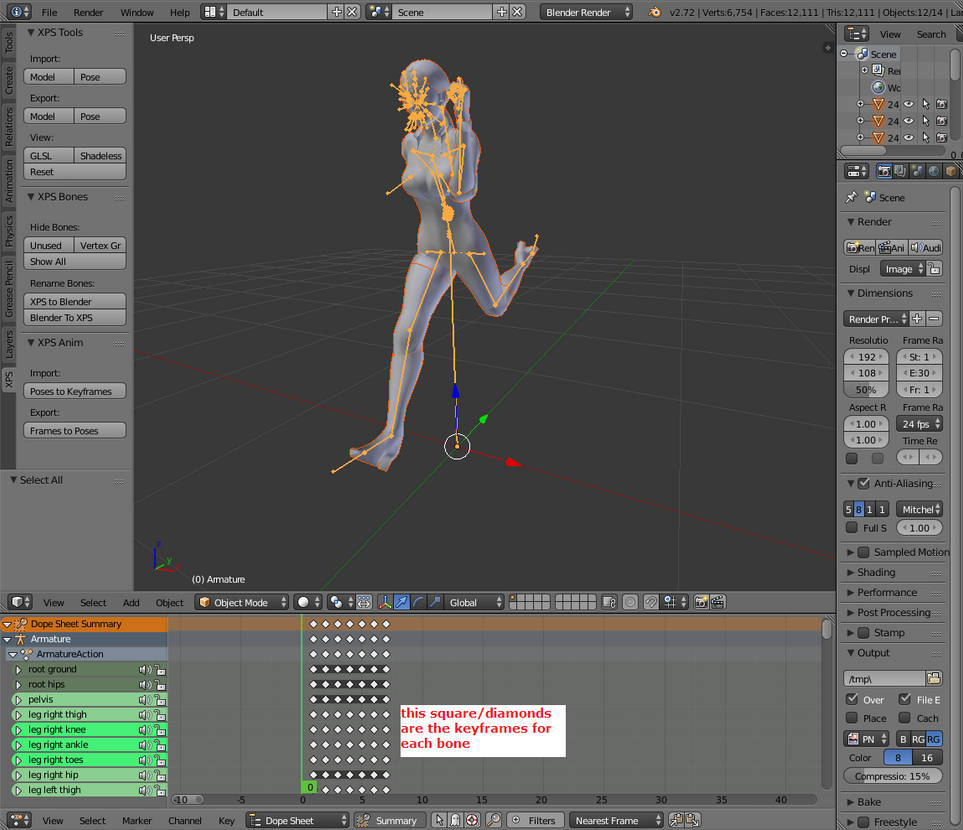This screenshot has width=963, height=830.
Task: Click the magnifier filter search icon
Action: coord(493,820)
